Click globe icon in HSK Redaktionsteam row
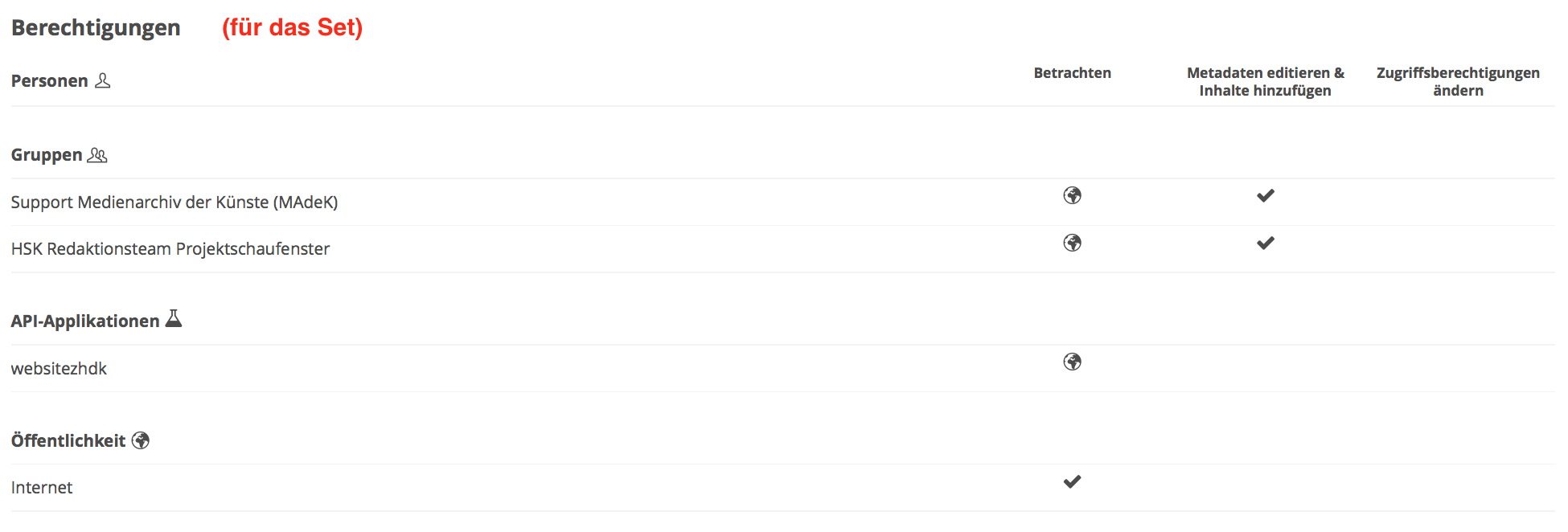This screenshot has width=1568, height=532. pyautogui.click(x=1072, y=243)
